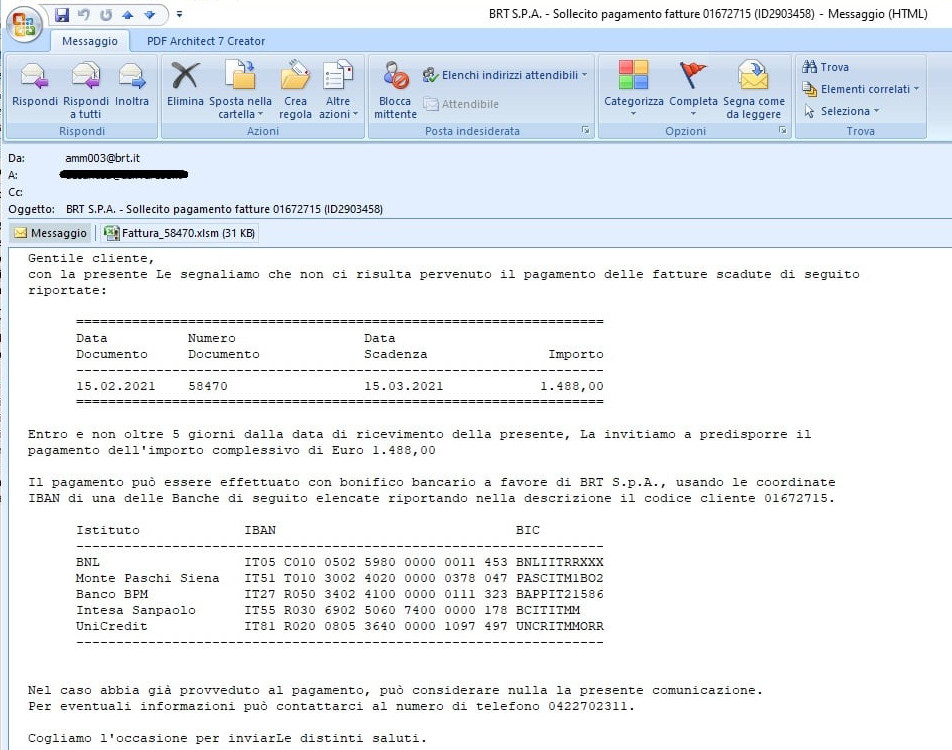The image size is (952, 750).
Task: Open attachment Fattura_58470.xlsm
Action: (179, 233)
